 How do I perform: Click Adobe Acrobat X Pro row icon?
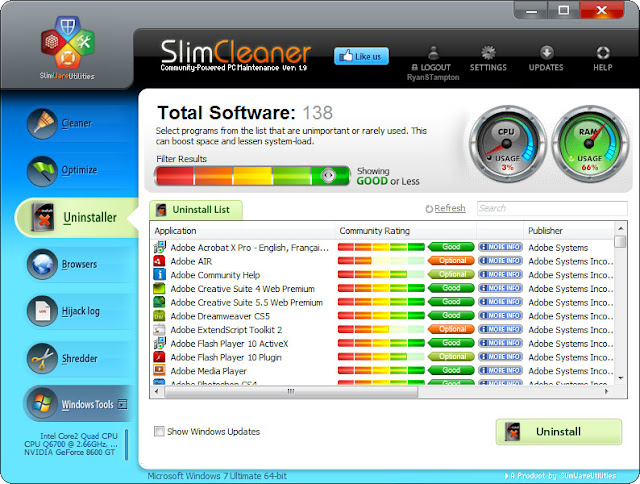pyautogui.click(x=159, y=247)
